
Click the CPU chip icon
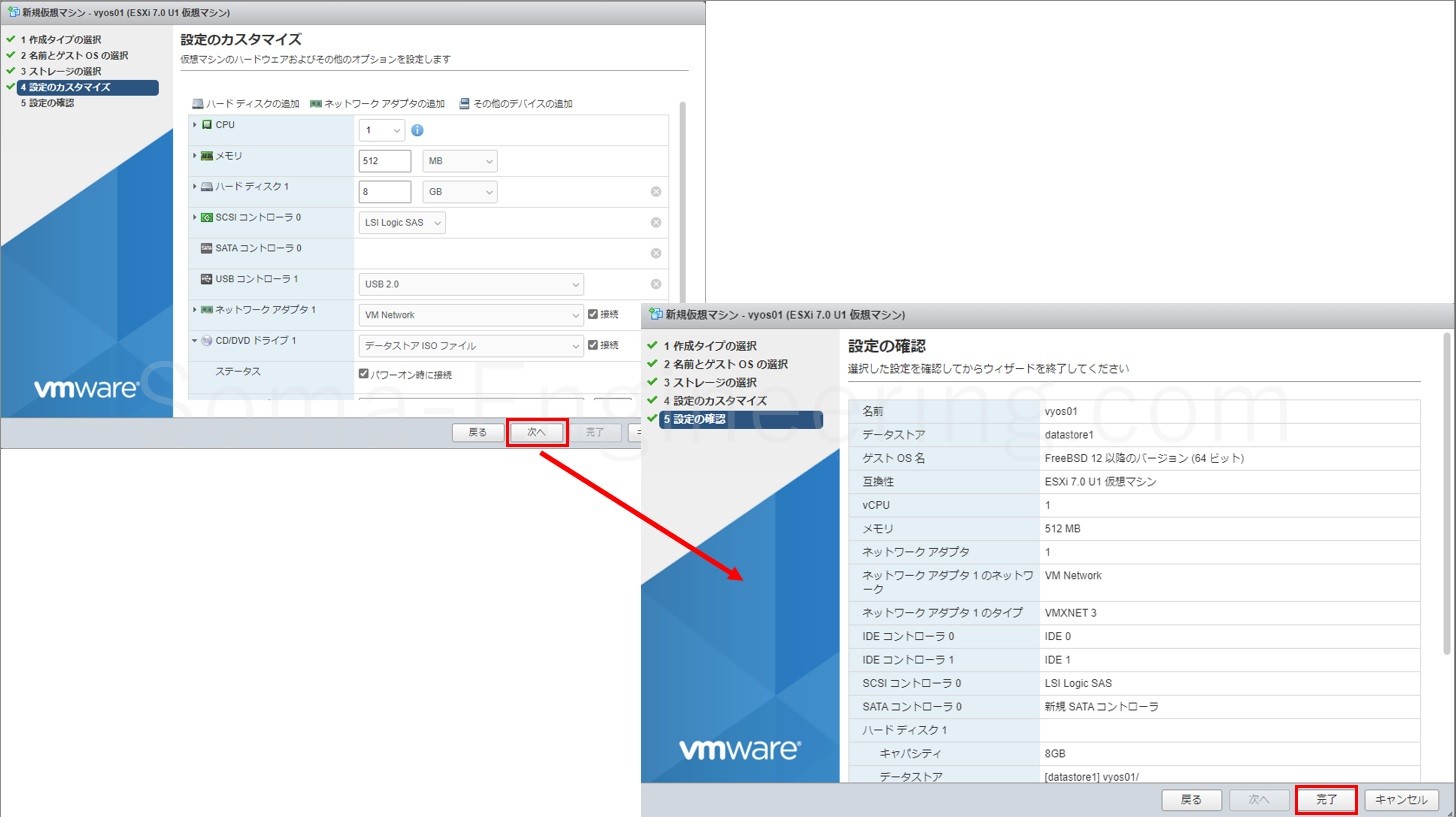click(x=207, y=125)
